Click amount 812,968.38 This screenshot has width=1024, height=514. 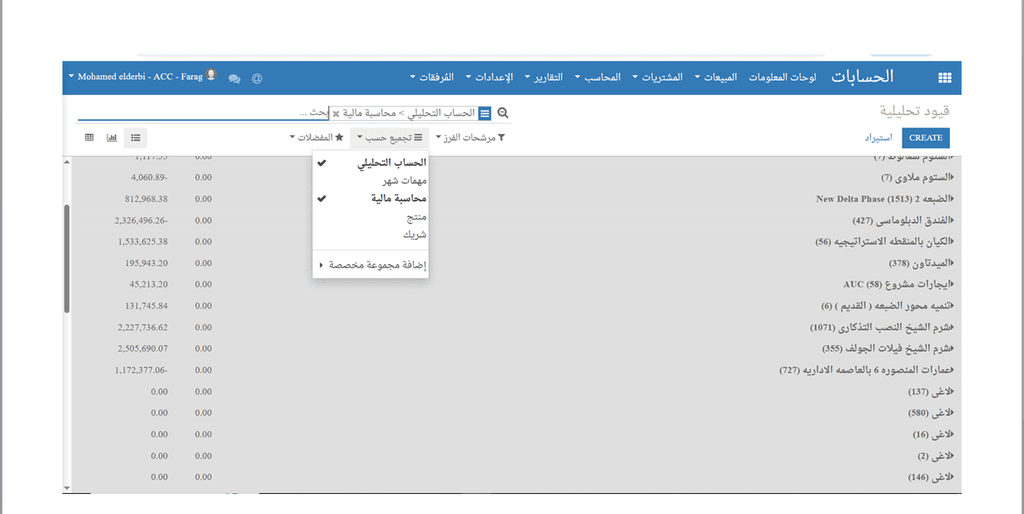pos(146,199)
